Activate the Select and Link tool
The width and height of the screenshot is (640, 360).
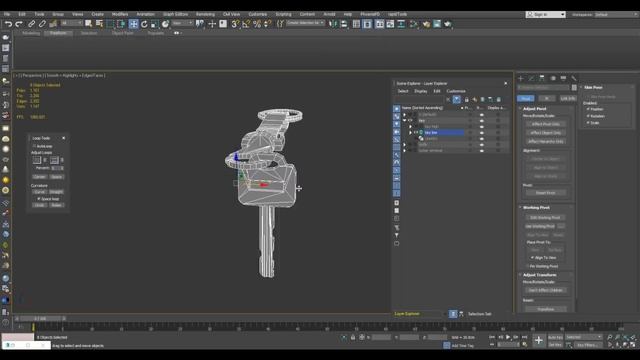(x=31, y=24)
